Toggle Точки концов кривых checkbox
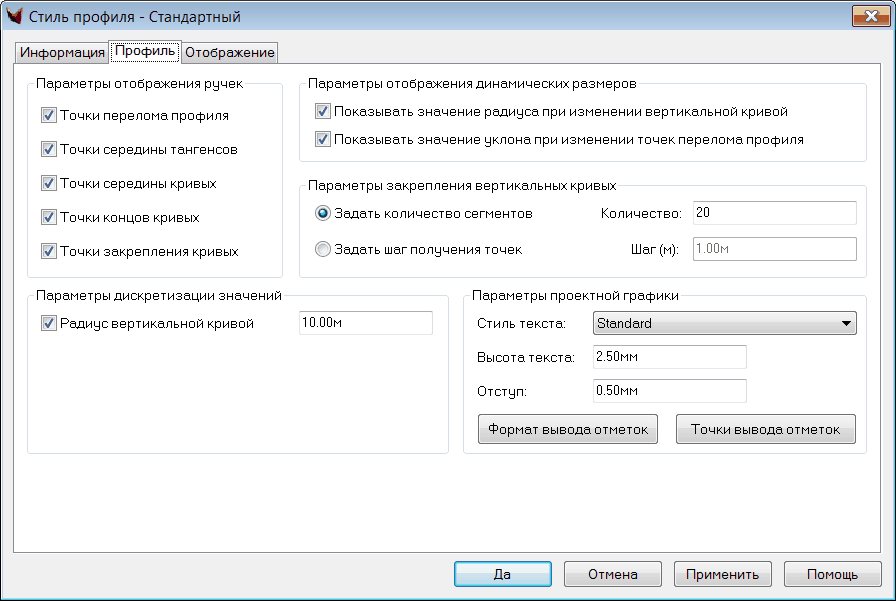The height and width of the screenshot is (601, 896). pyautogui.click(x=49, y=218)
